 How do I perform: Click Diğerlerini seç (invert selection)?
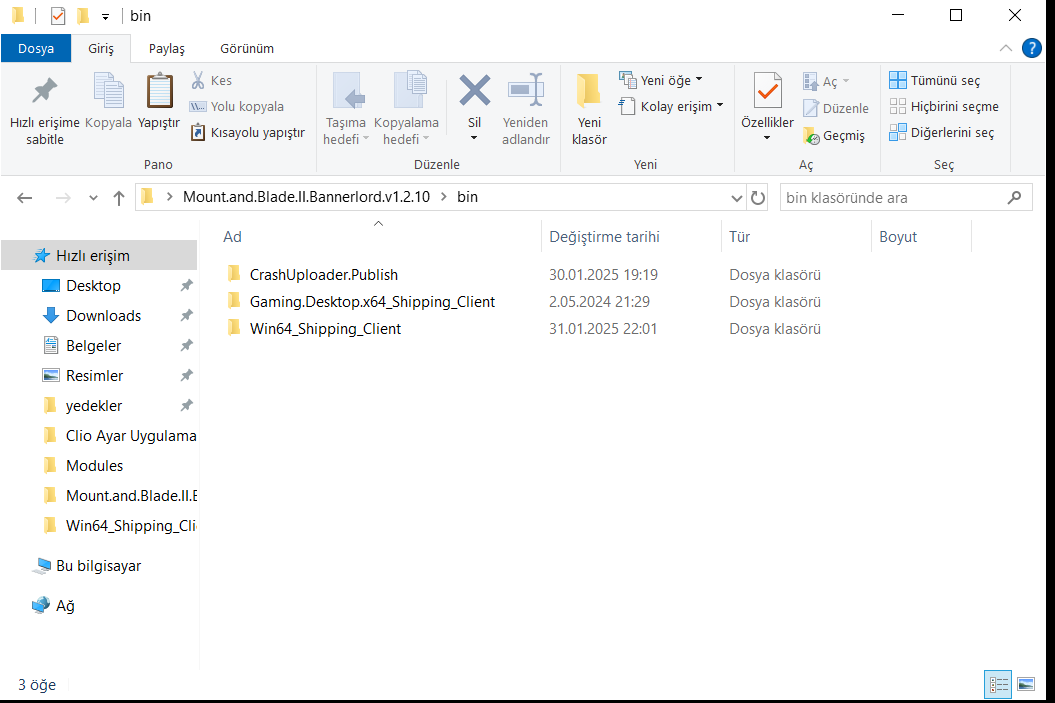point(941,133)
